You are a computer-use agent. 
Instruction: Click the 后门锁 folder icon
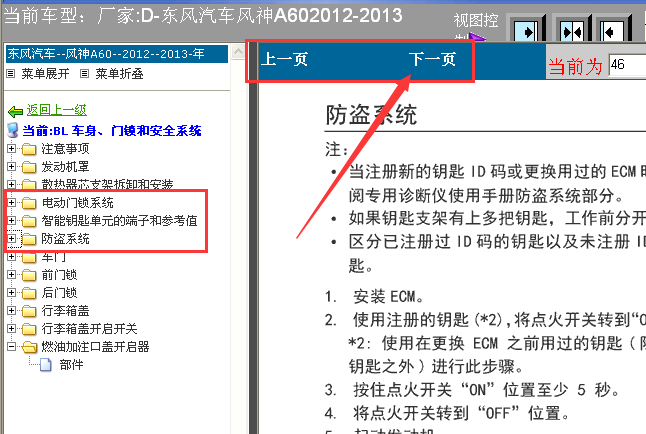pos(29,293)
